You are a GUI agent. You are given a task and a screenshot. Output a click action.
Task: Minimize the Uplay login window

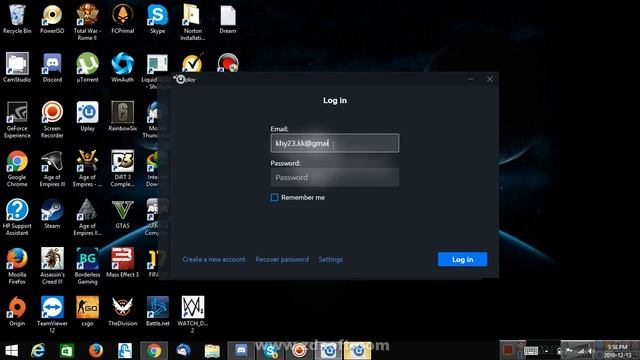click(x=471, y=79)
